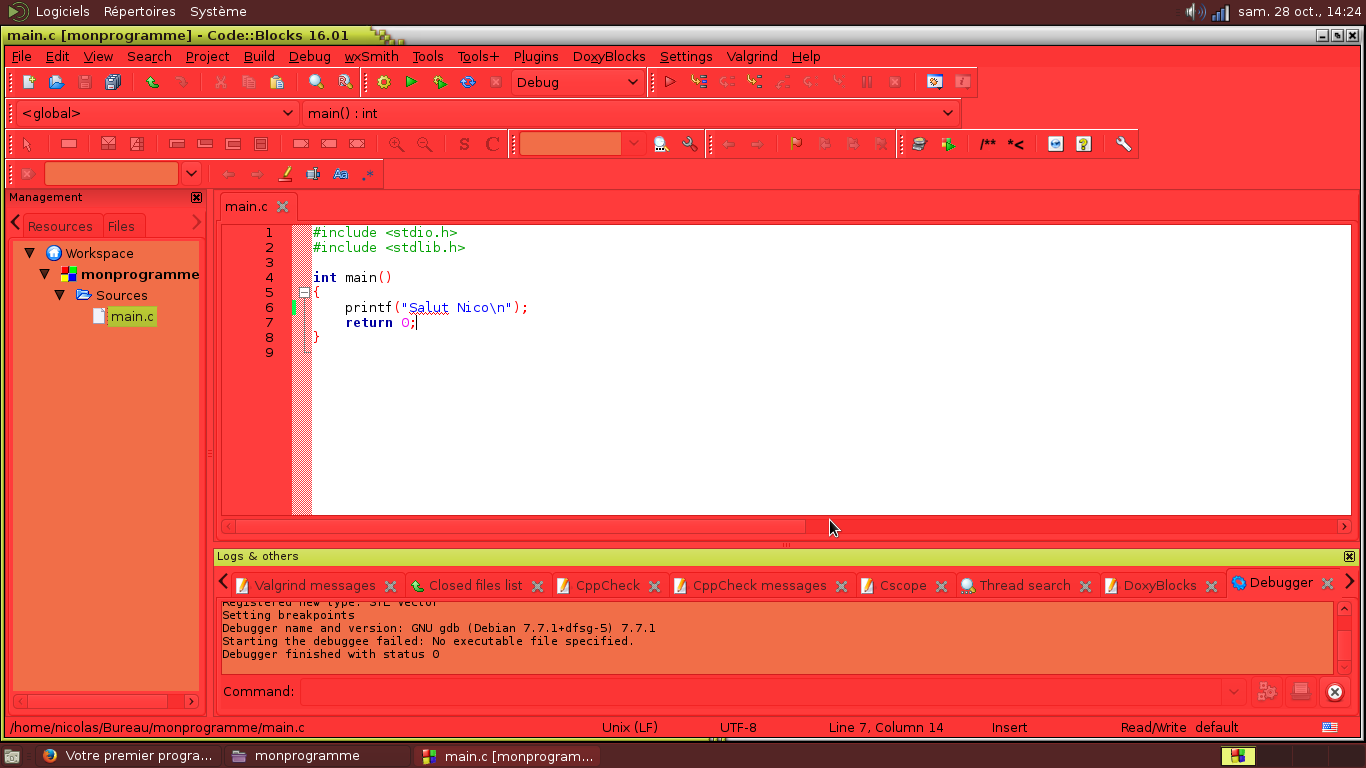The image size is (1366, 768).
Task: Collapse the Sources folder in tree
Action: (60, 295)
